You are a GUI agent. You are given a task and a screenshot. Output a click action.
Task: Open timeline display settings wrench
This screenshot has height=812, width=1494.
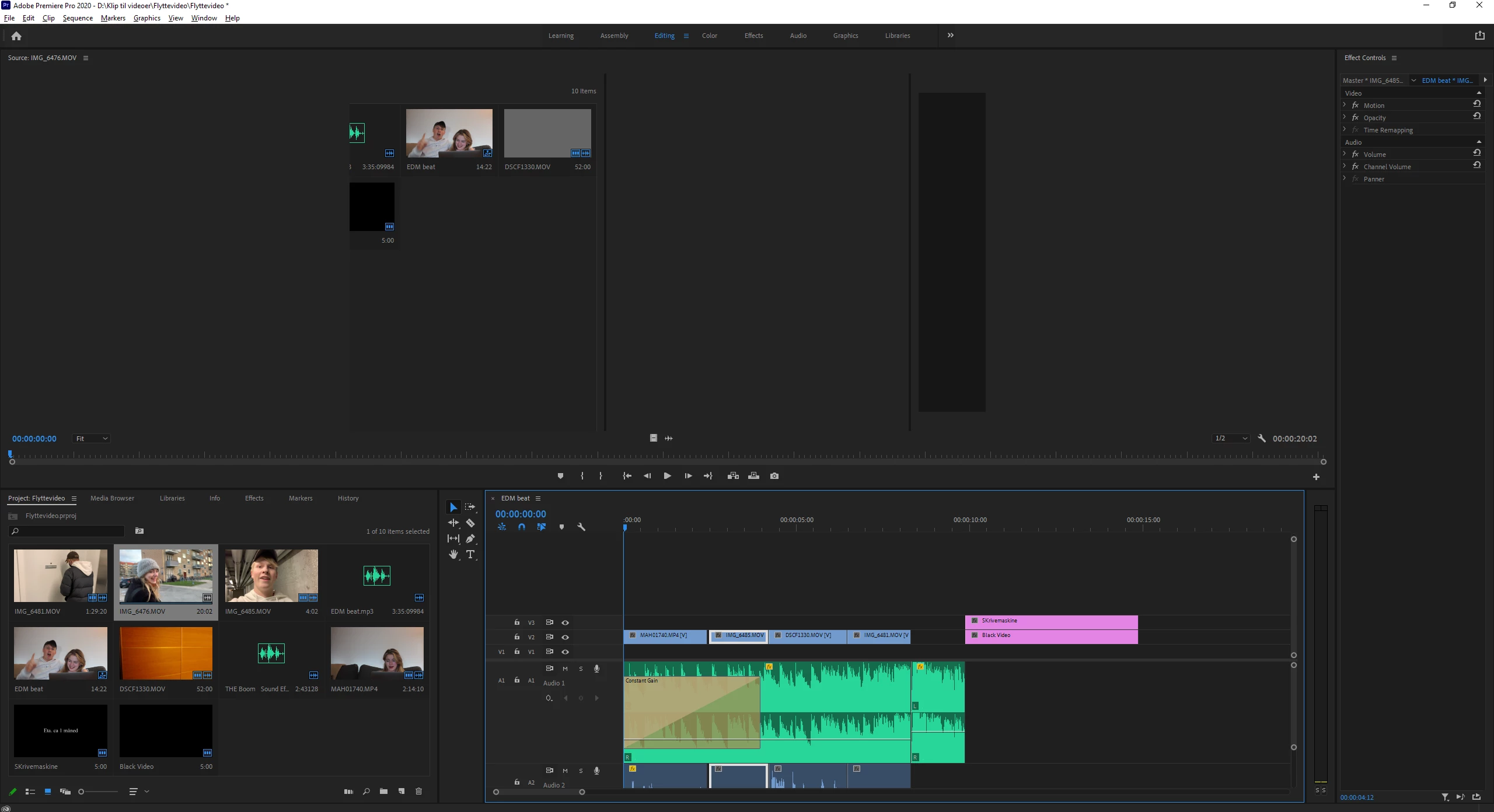tap(581, 527)
